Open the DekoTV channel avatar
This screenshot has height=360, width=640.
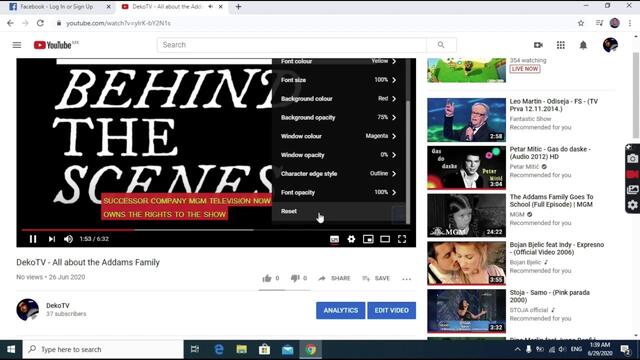coord(27,309)
